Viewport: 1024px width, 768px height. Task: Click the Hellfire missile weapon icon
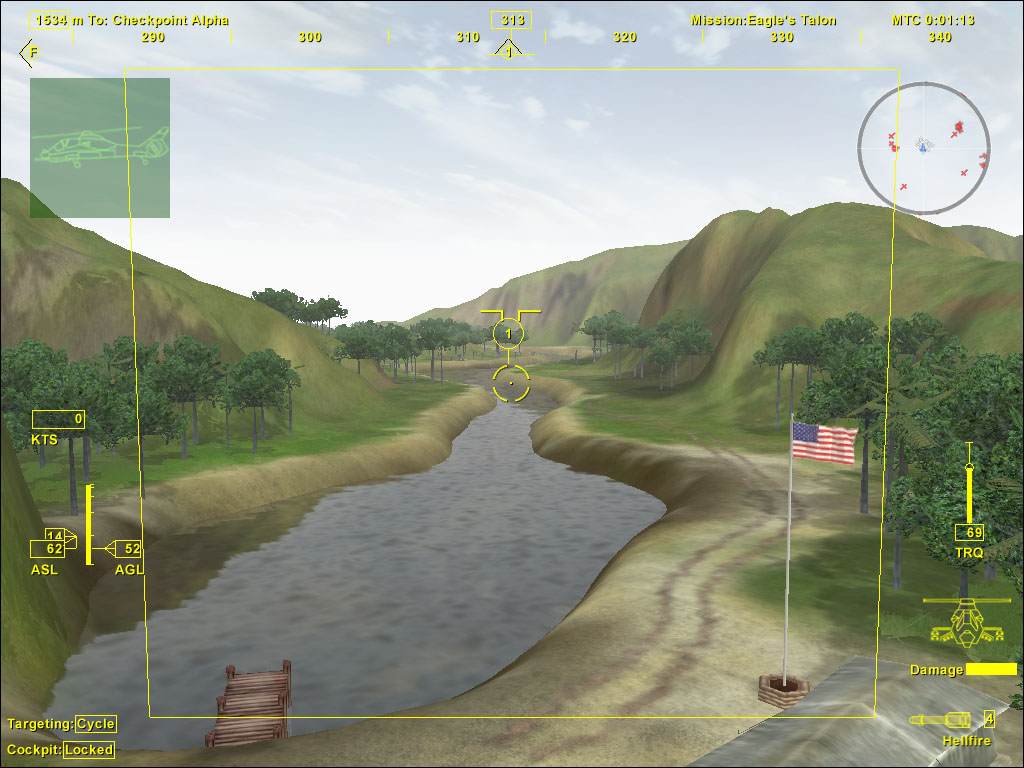[x=942, y=719]
